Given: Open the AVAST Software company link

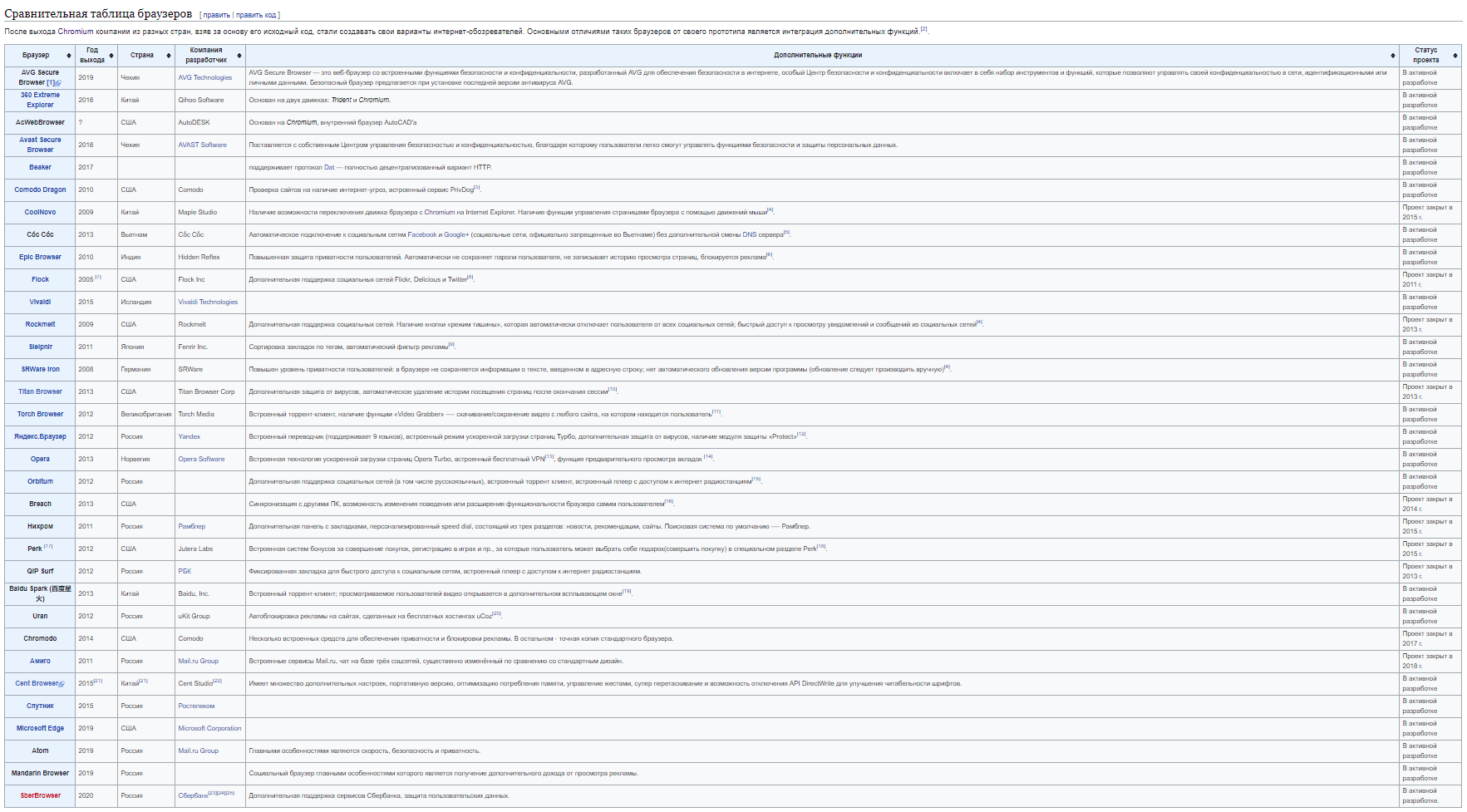Looking at the screenshot, I should click(202, 145).
